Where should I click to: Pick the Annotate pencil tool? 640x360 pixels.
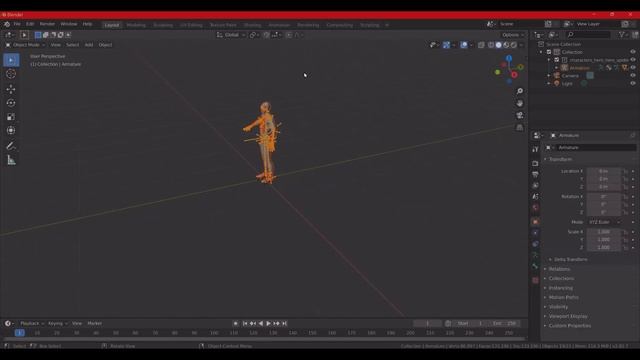[11, 146]
